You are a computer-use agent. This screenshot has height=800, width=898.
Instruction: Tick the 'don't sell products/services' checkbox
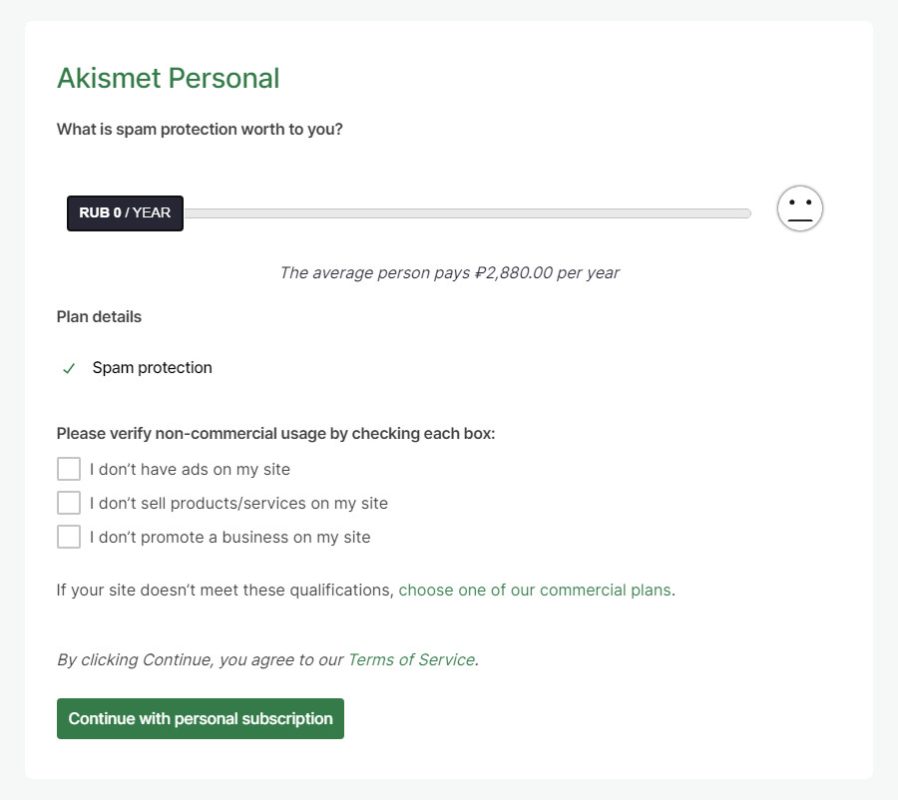point(69,503)
